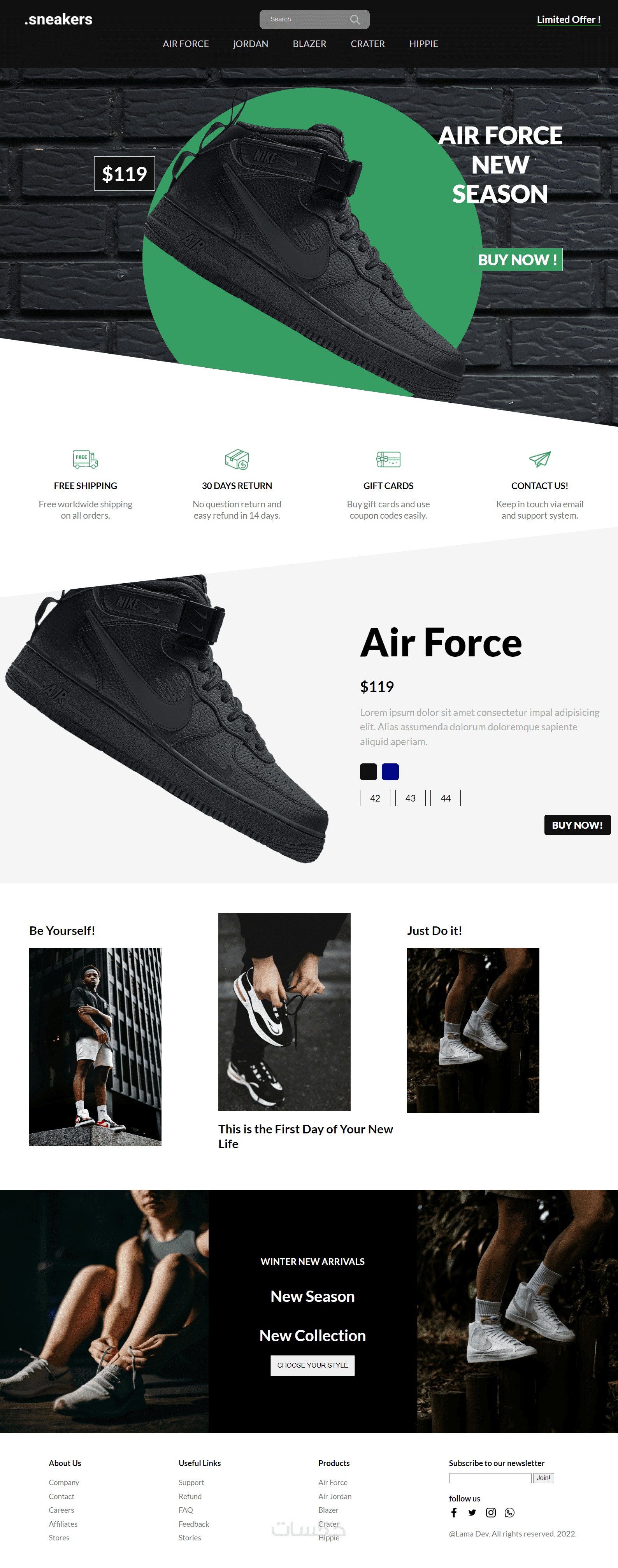The height and width of the screenshot is (1568, 618).
Task: Go to BLAZER in navigation
Action: pos(309,44)
